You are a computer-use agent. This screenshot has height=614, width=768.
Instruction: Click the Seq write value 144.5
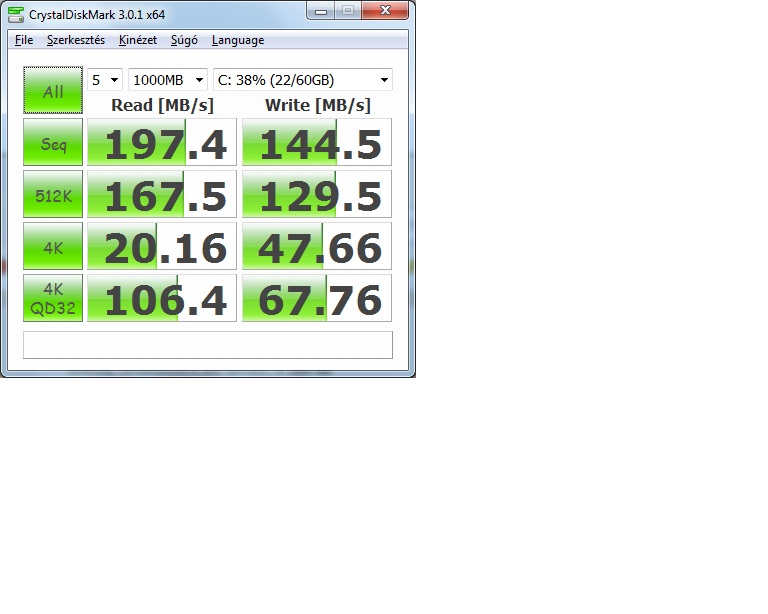click(x=317, y=142)
